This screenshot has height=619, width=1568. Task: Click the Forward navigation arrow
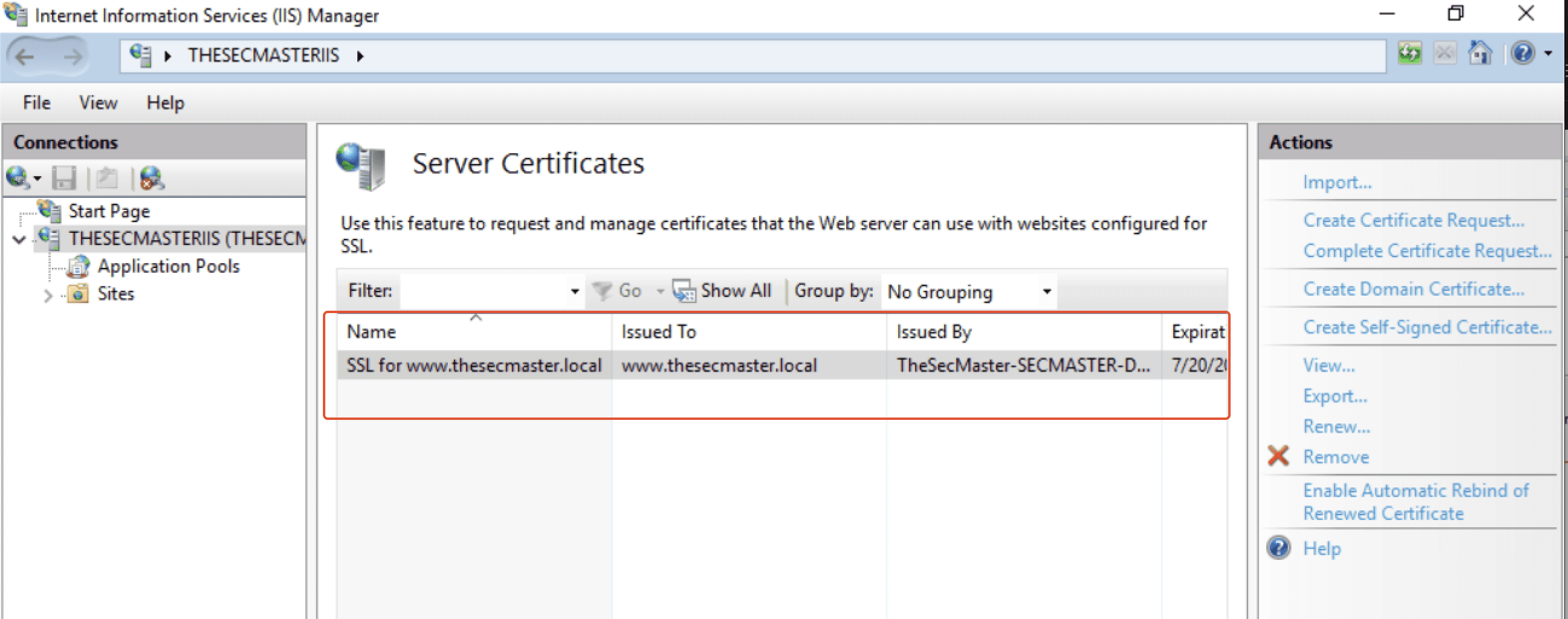72,57
